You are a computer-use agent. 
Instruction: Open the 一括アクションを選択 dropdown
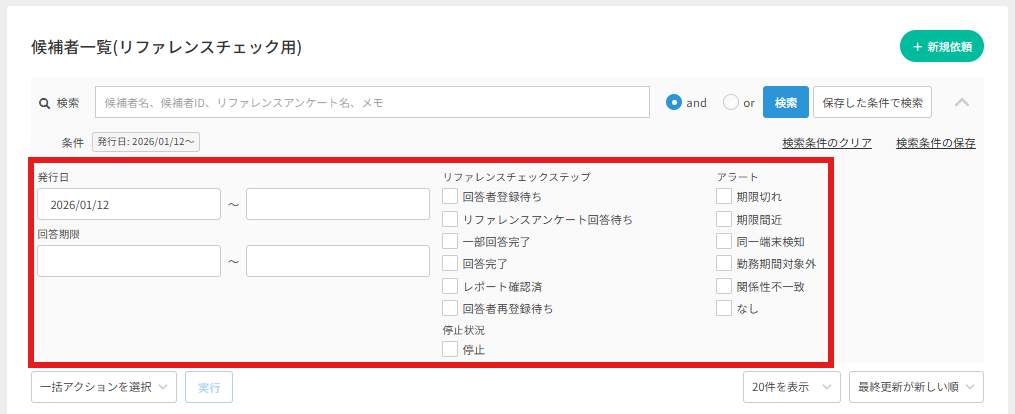point(105,387)
